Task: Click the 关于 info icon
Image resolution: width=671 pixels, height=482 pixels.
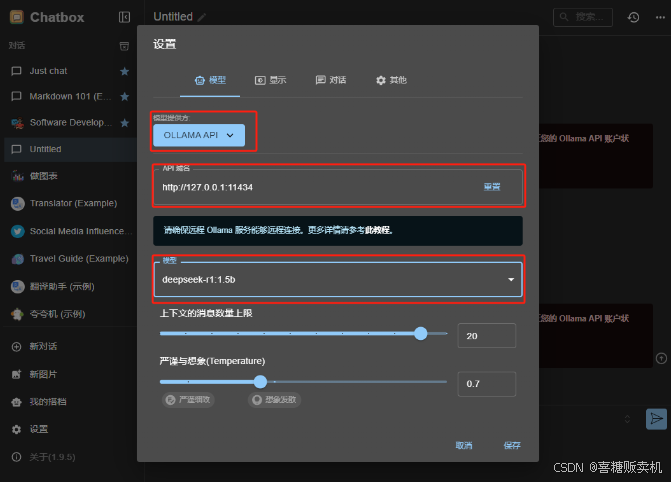Action: point(16,457)
